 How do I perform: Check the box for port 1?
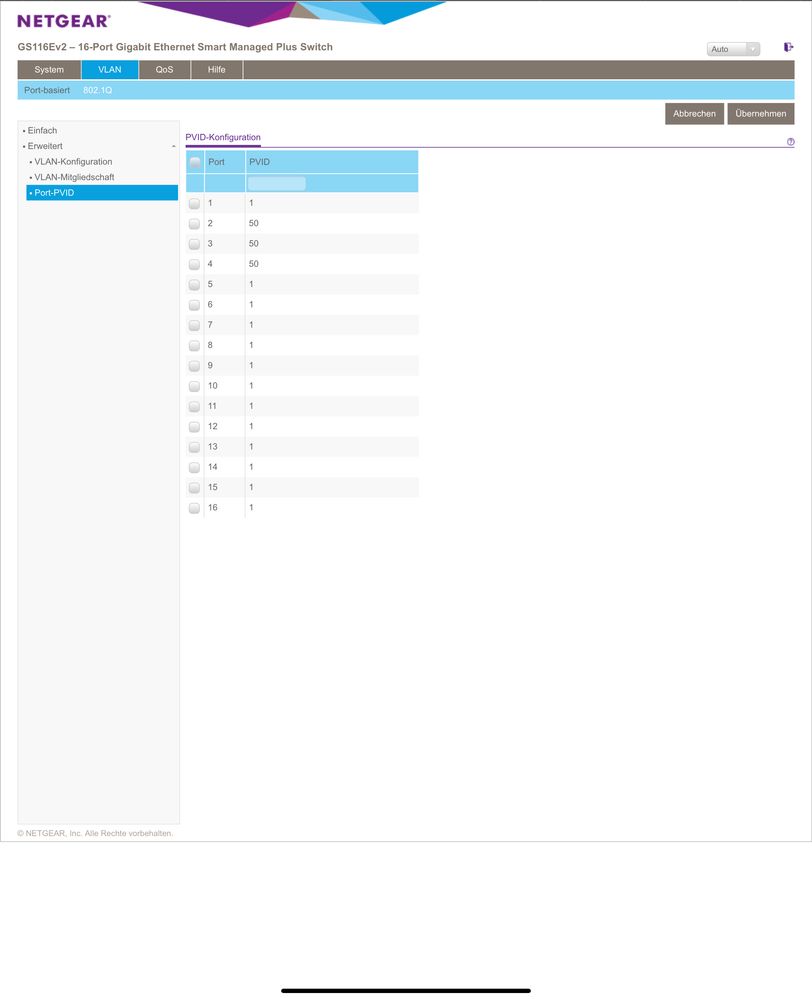[194, 204]
